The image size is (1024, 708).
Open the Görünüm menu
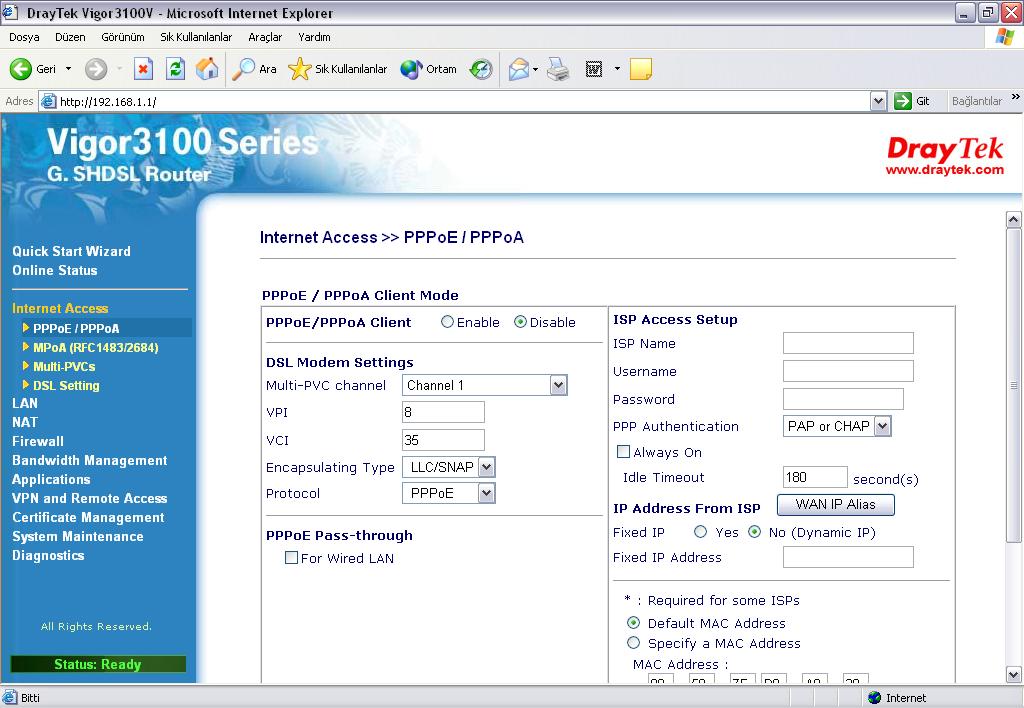pos(123,37)
